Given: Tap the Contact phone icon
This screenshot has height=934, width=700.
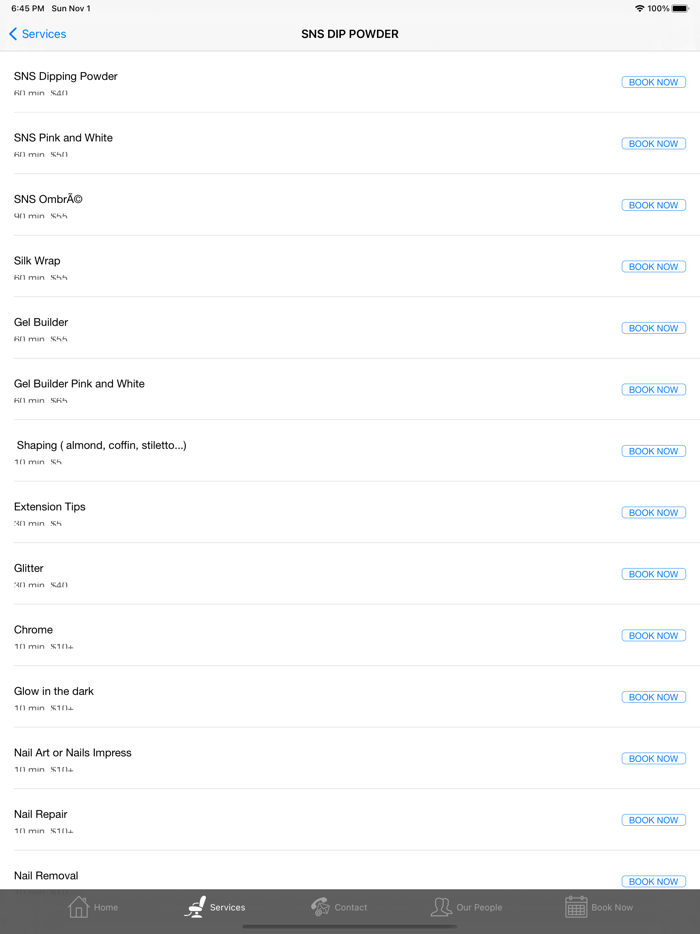Looking at the screenshot, I should tap(320, 907).
